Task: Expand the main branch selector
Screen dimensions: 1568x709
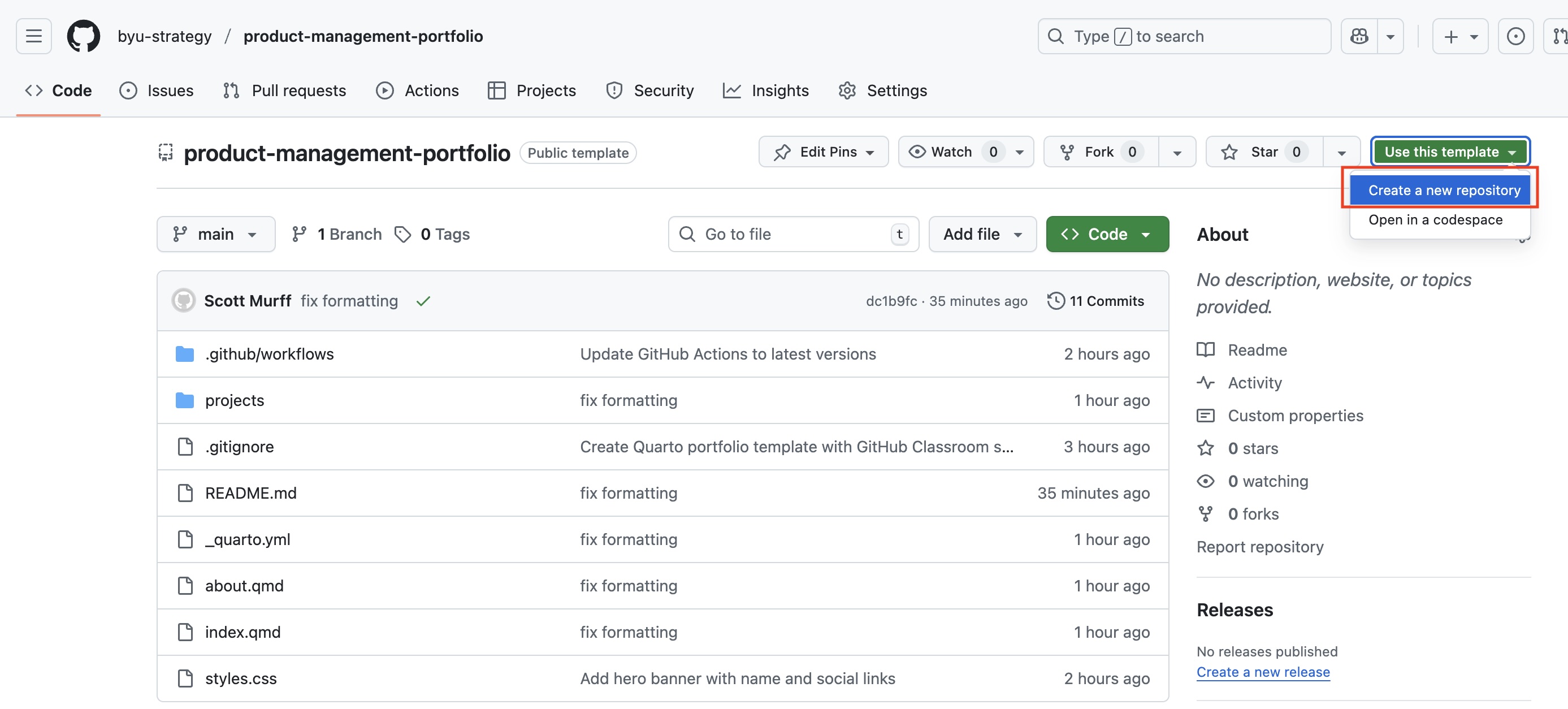Action: pyautogui.click(x=215, y=234)
